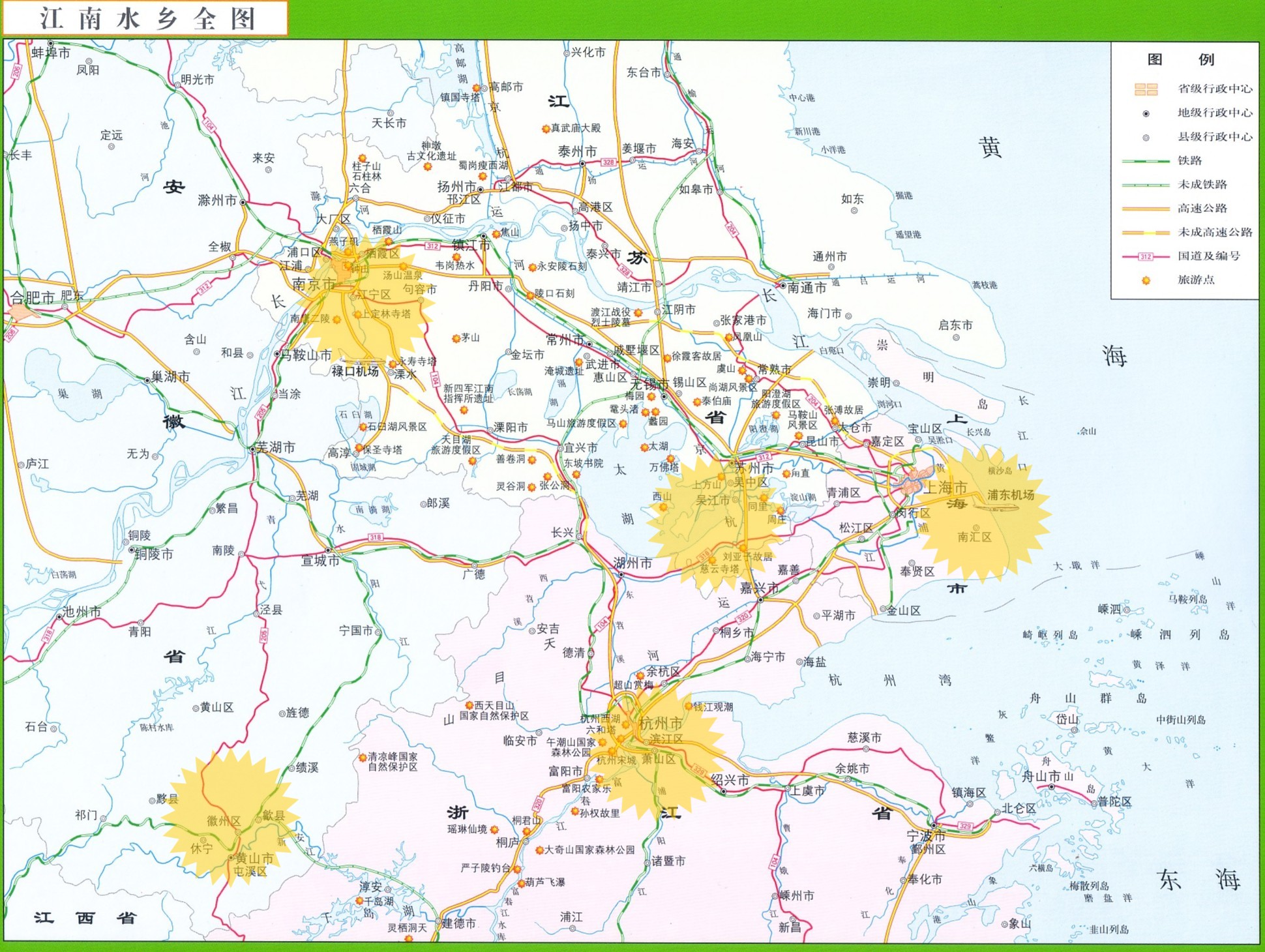Click the tourist marker beside 瑶琳仙境
This screenshot has height=952, width=1265.
tap(494, 830)
